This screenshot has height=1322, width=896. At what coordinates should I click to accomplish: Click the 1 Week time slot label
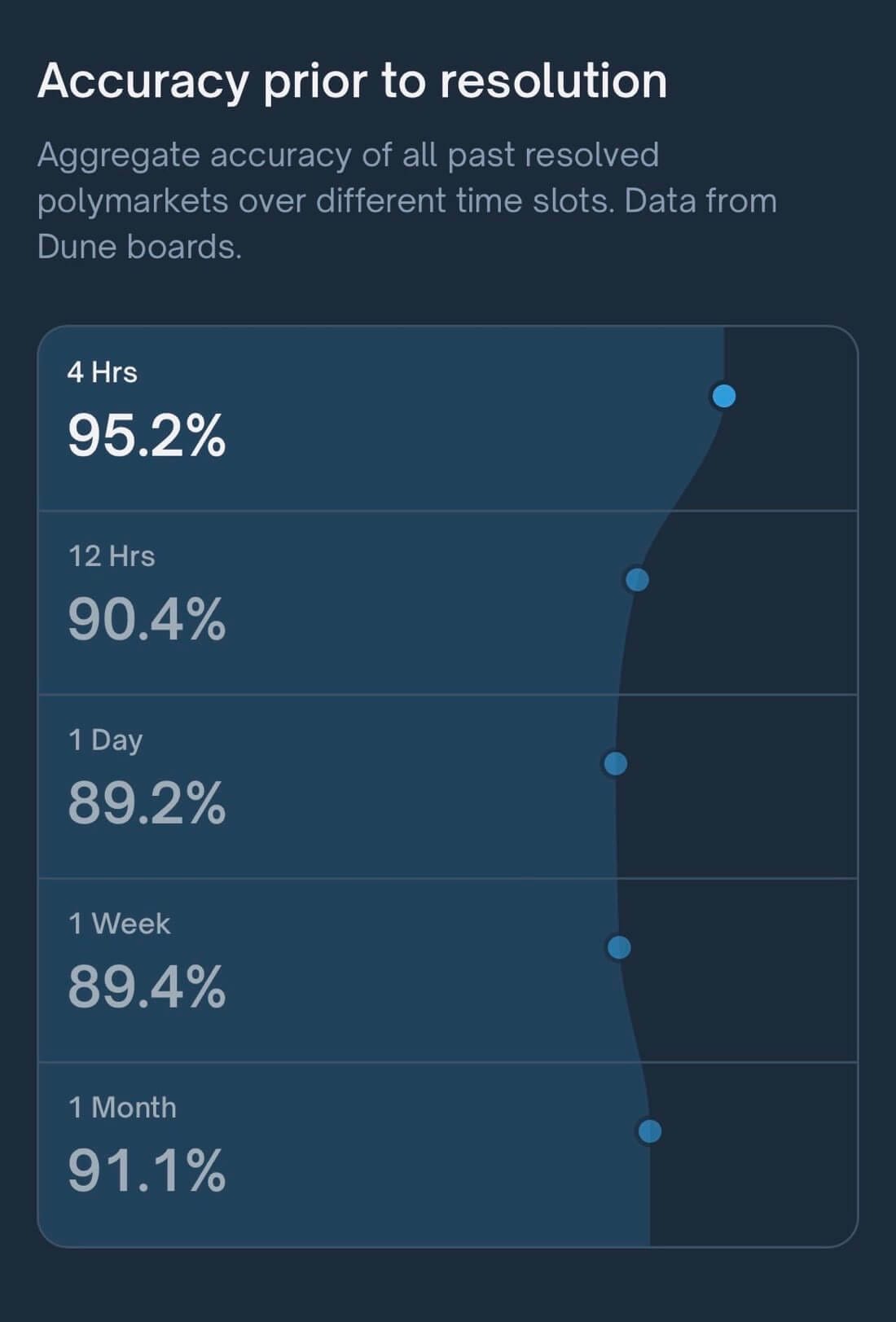pyautogui.click(x=120, y=924)
